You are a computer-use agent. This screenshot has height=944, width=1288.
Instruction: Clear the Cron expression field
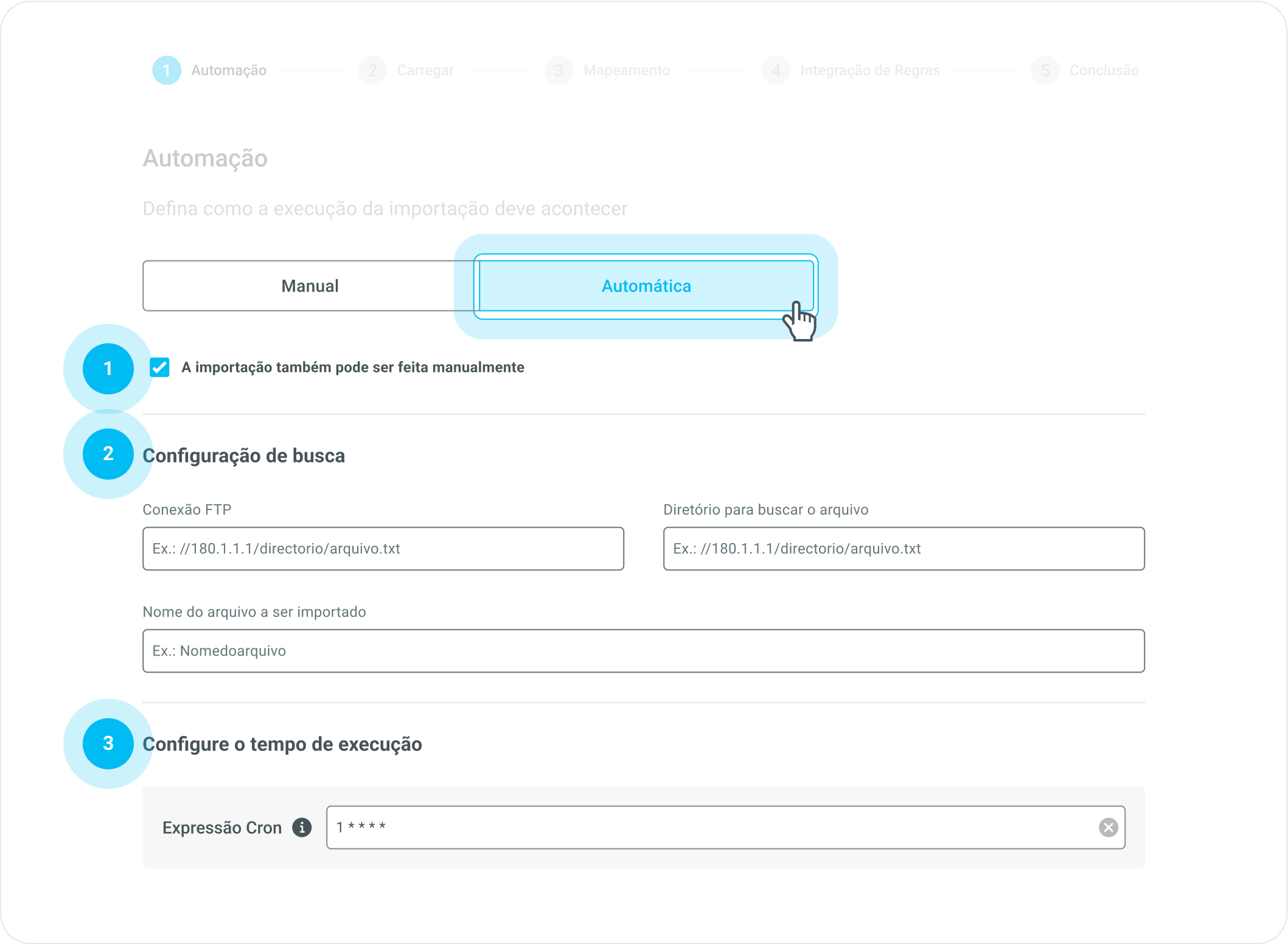tap(1108, 827)
